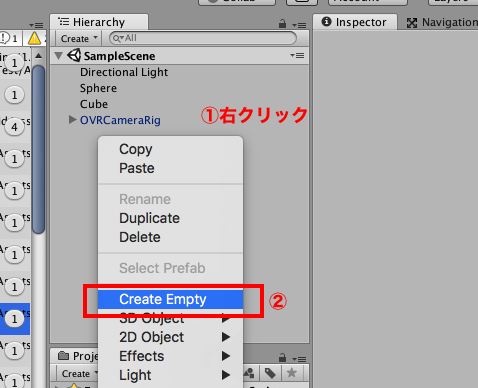The width and height of the screenshot is (478, 388).
Task: Open the 2D Object submenu
Action: pyautogui.click(x=170, y=337)
